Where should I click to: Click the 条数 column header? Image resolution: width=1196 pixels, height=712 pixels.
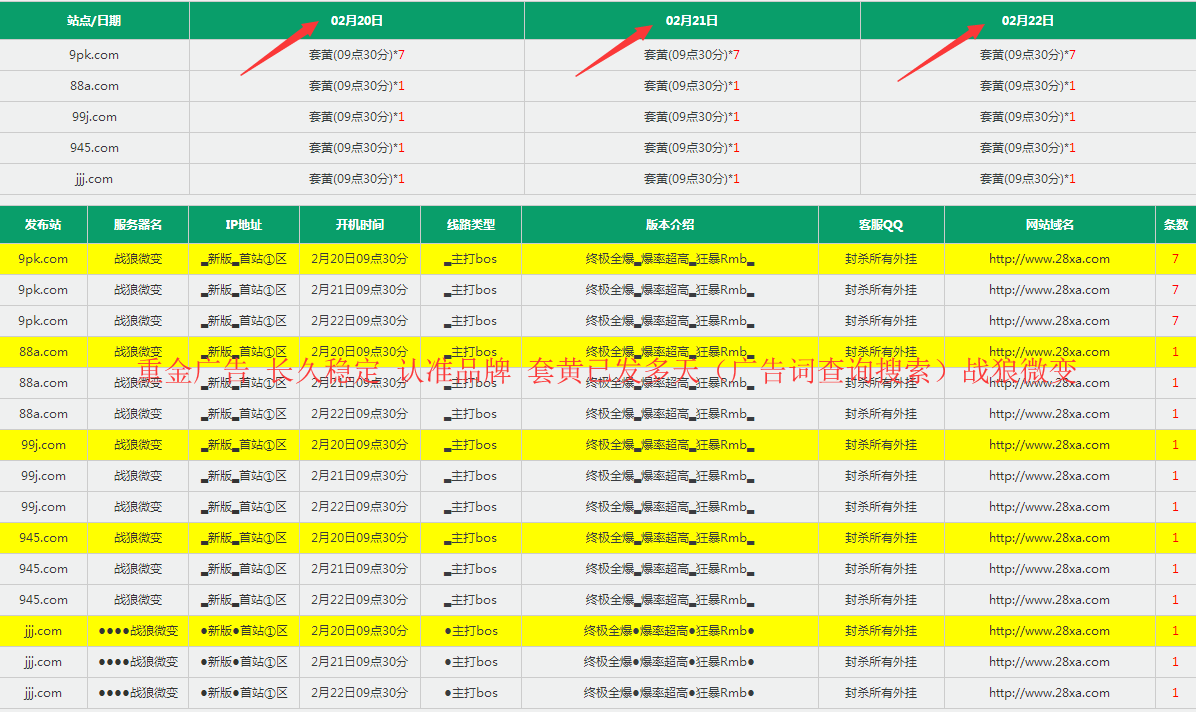coord(1175,225)
